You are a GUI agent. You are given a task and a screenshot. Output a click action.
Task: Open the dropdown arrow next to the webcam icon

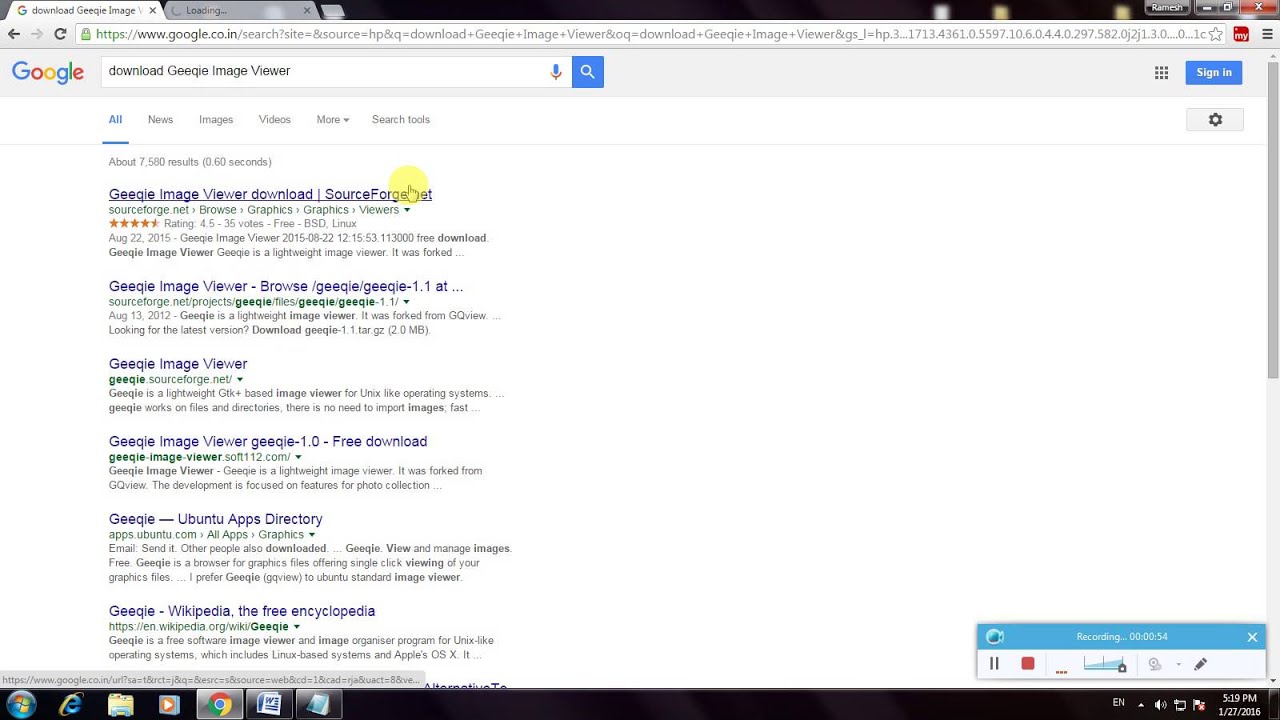pyautogui.click(x=1178, y=664)
